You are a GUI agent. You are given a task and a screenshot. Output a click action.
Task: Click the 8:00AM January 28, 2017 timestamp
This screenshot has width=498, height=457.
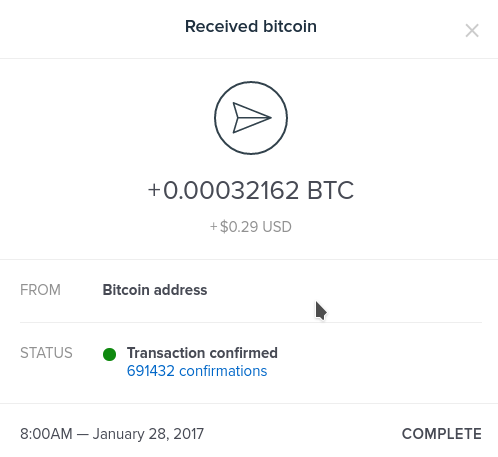pyautogui.click(x=112, y=434)
